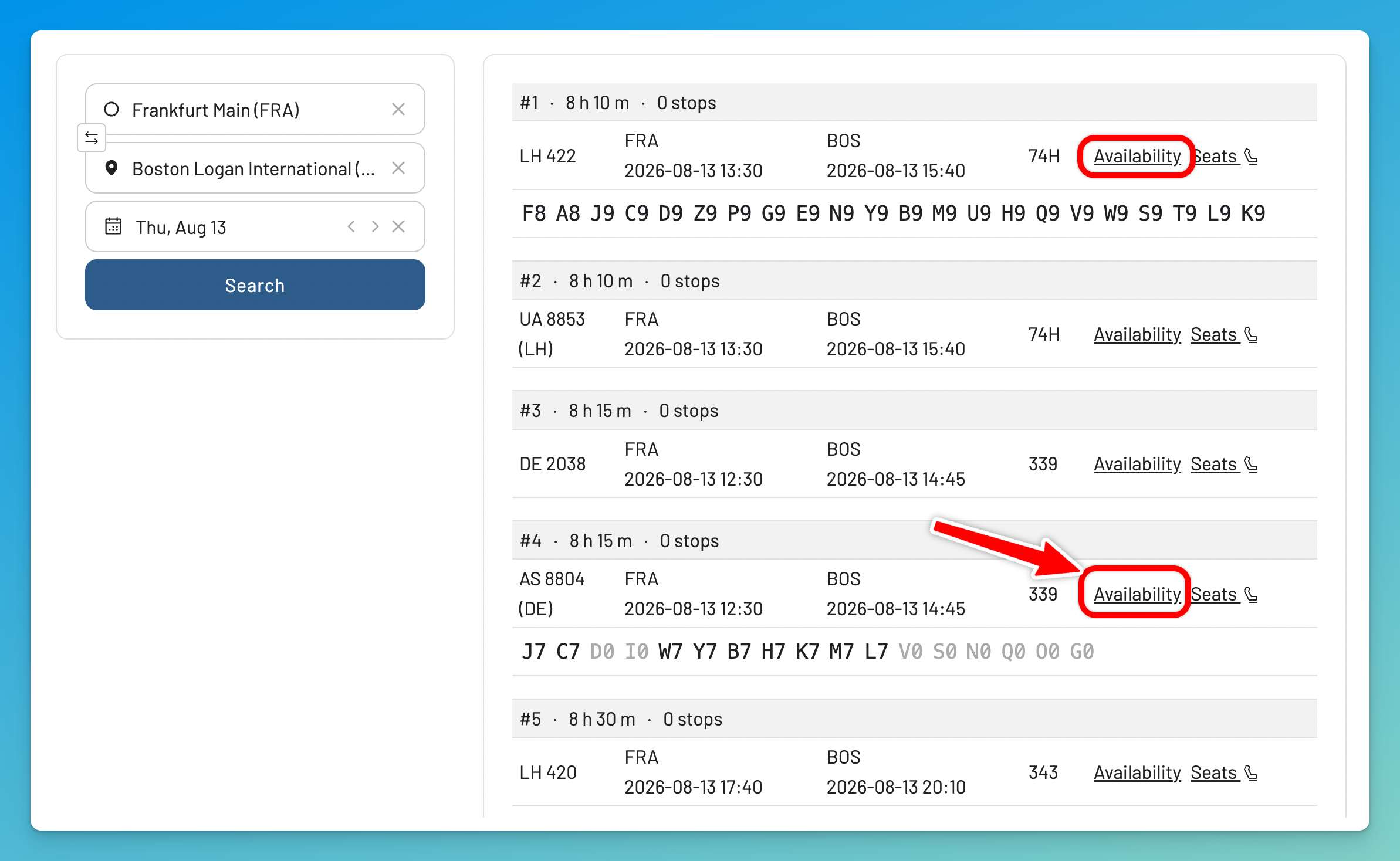Select the '#3 · 8 h 15 m' result header
This screenshot has height=861, width=1400.
914,411
